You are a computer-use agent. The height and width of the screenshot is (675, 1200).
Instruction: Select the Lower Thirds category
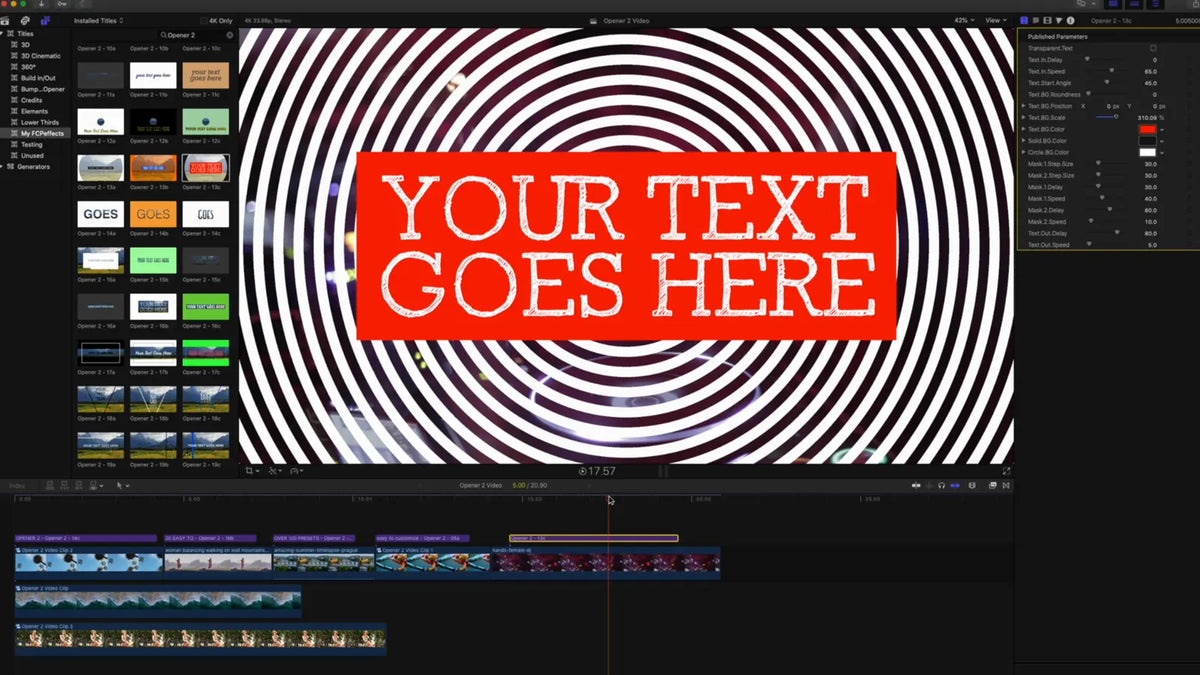pos(40,123)
